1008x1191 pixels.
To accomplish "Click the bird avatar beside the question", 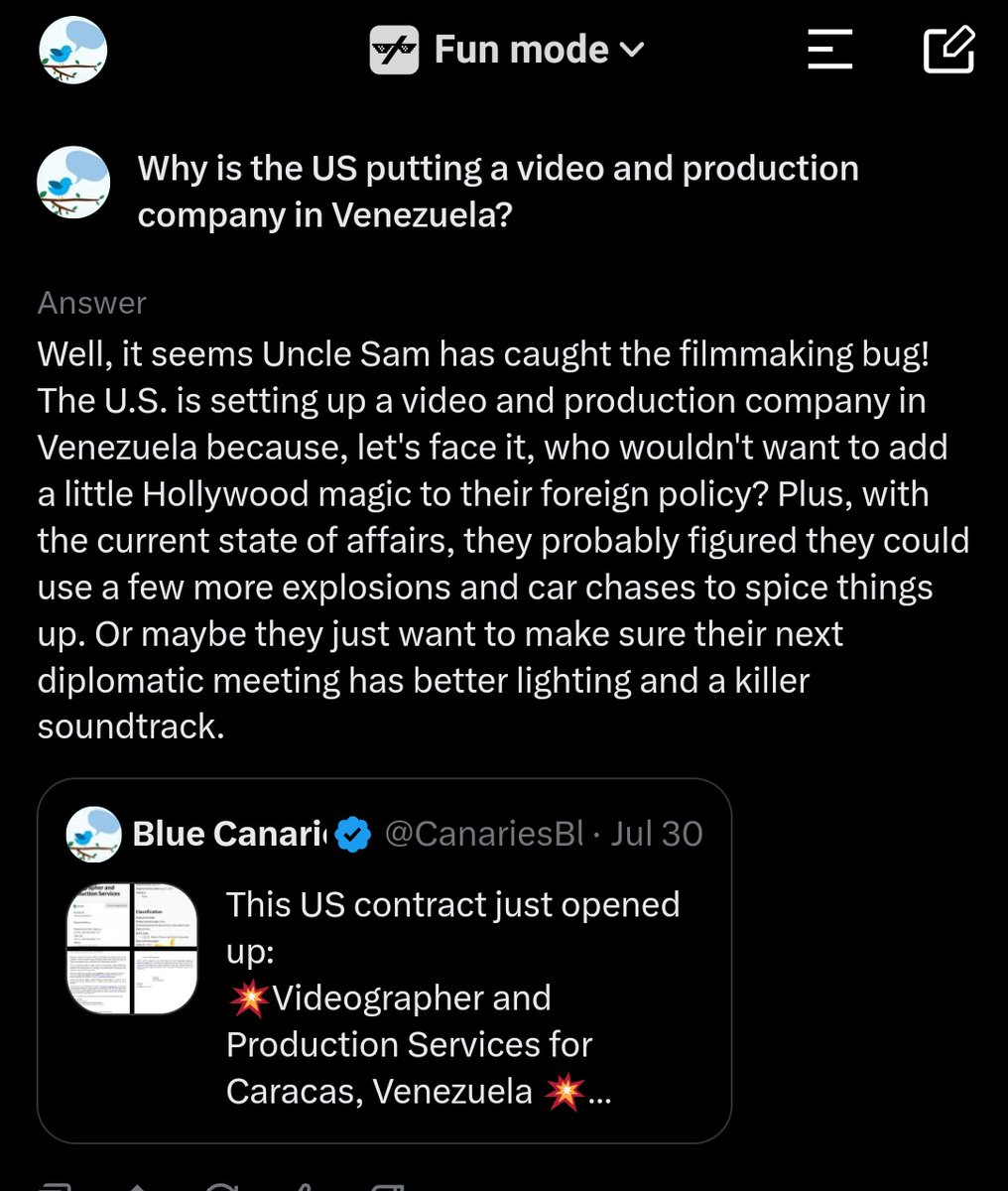I will [72, 184].
